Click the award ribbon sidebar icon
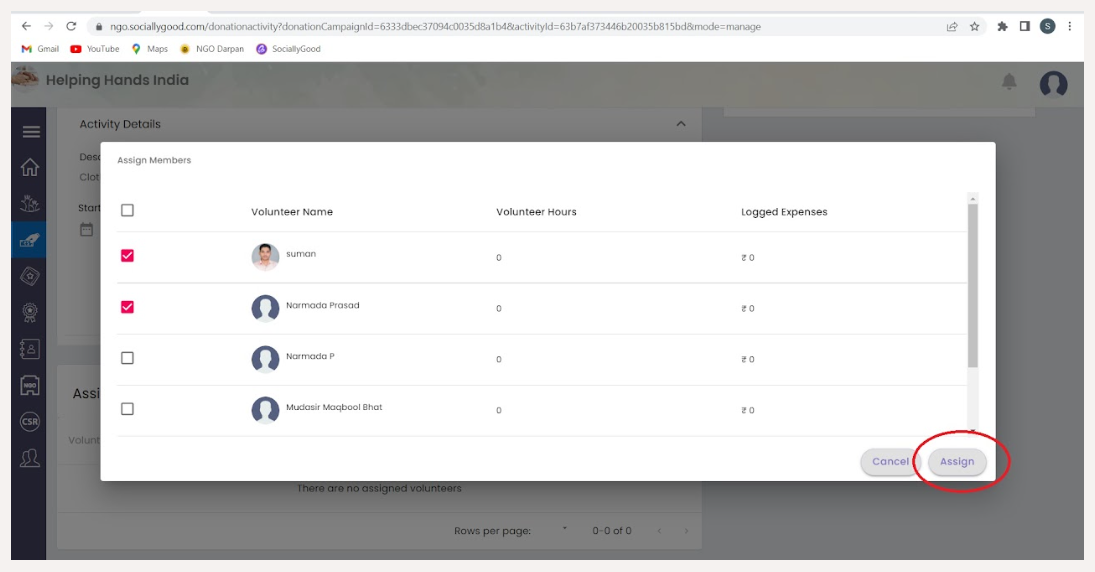 pyautogui.click(x=30, y=312)
